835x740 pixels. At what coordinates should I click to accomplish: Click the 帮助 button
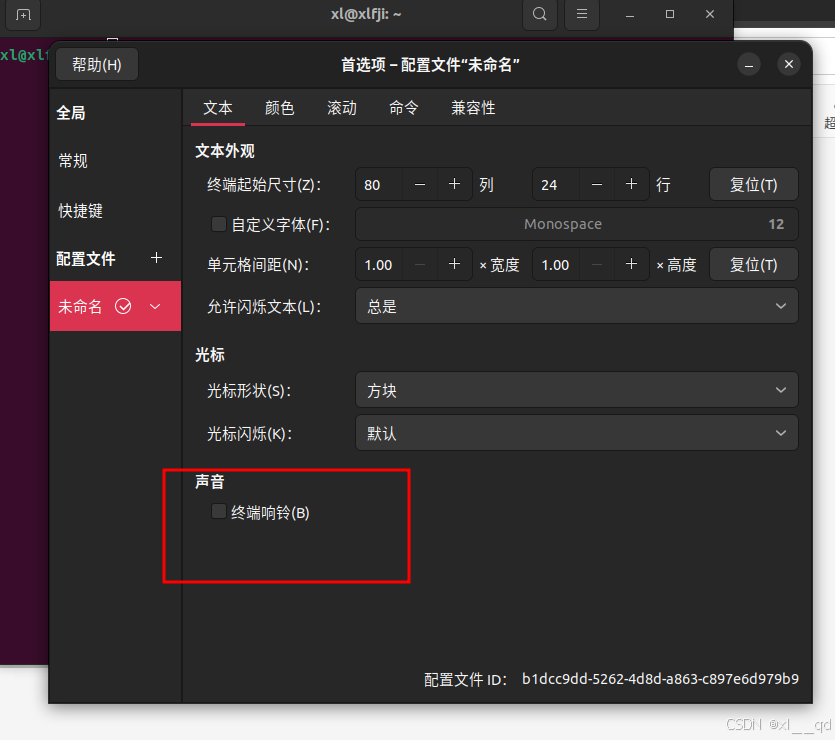(96, 63)
